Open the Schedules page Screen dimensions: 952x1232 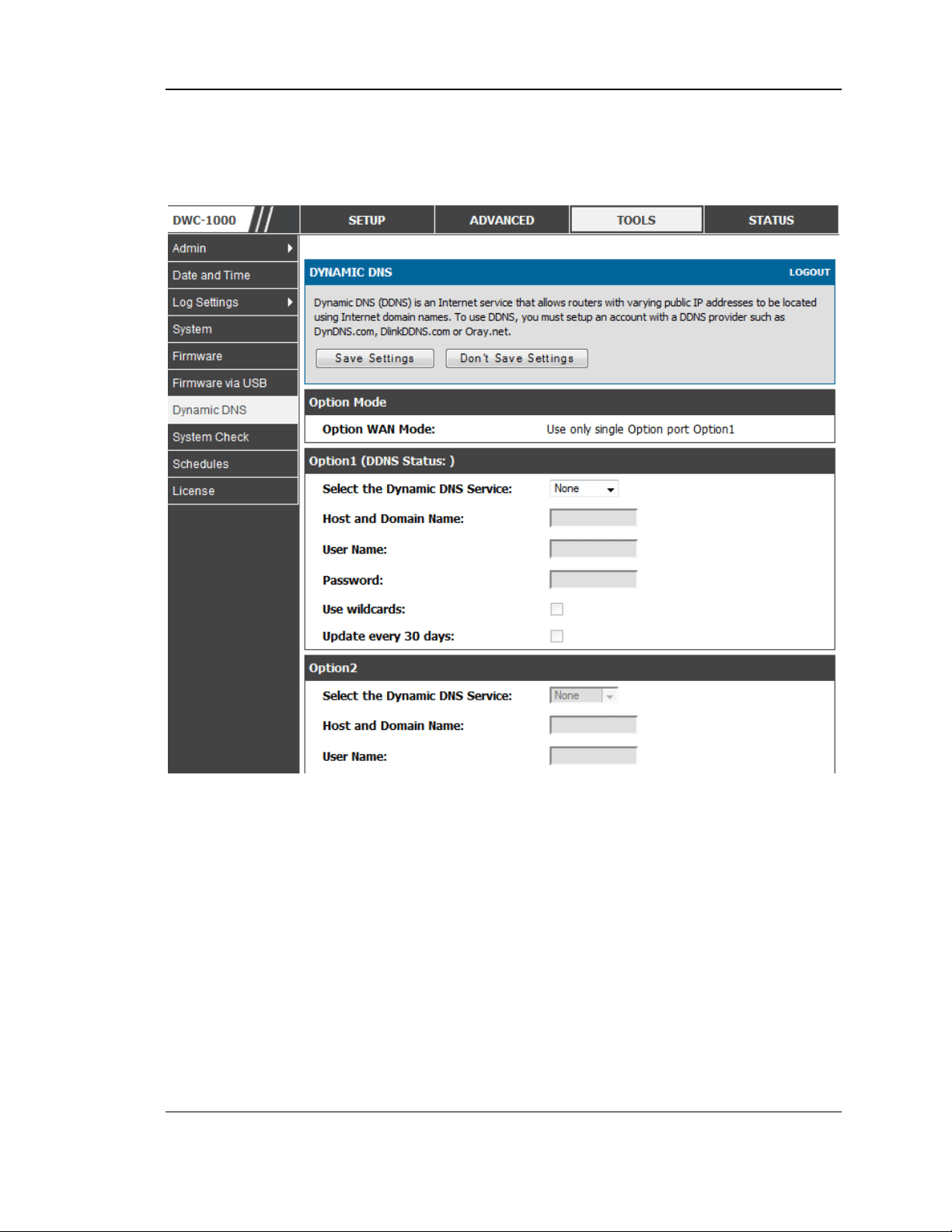tap(232, 464)
